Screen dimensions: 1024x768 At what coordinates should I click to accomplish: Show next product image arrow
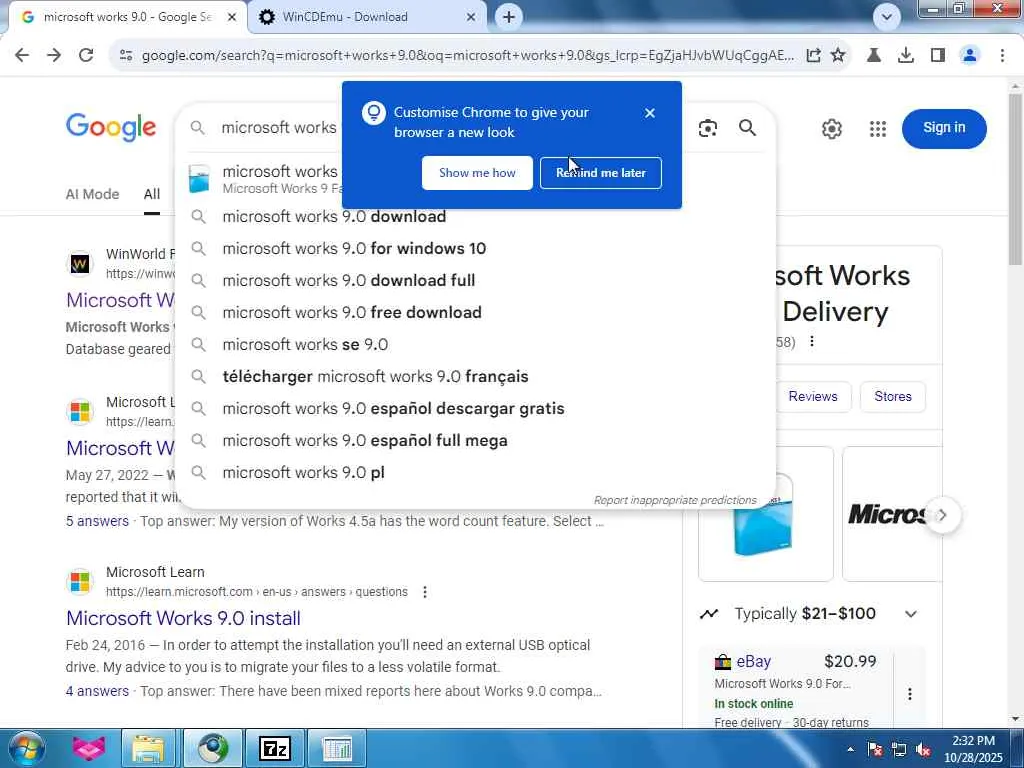click(x=942, y=515)
